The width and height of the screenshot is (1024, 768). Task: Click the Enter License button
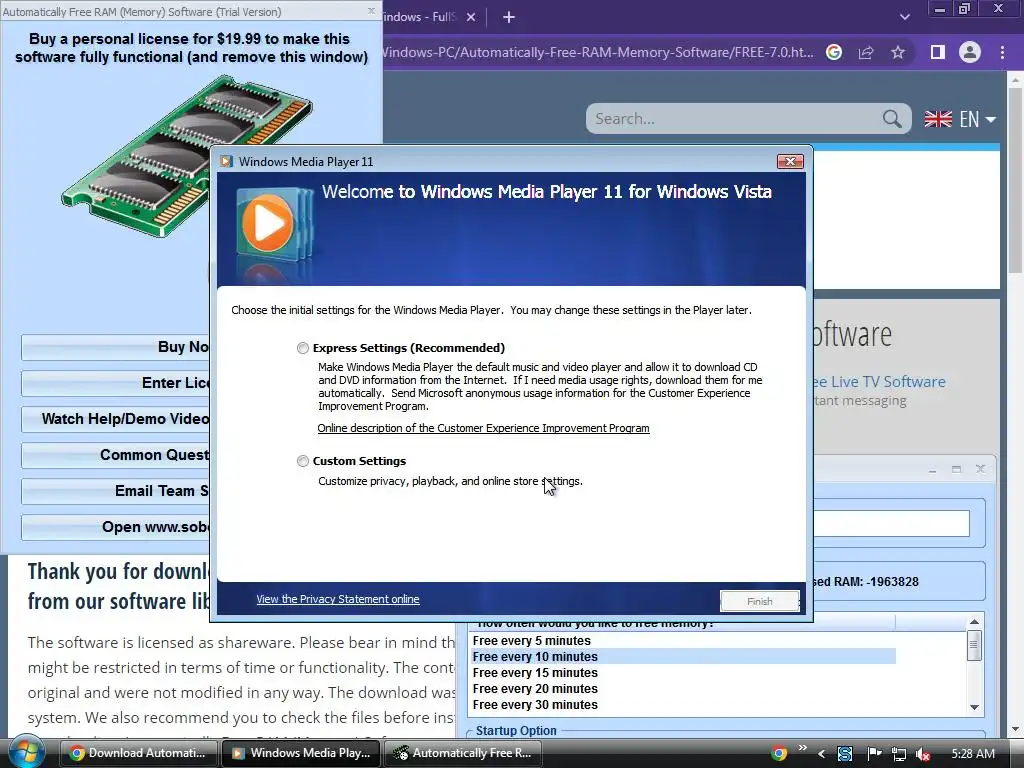116,383
